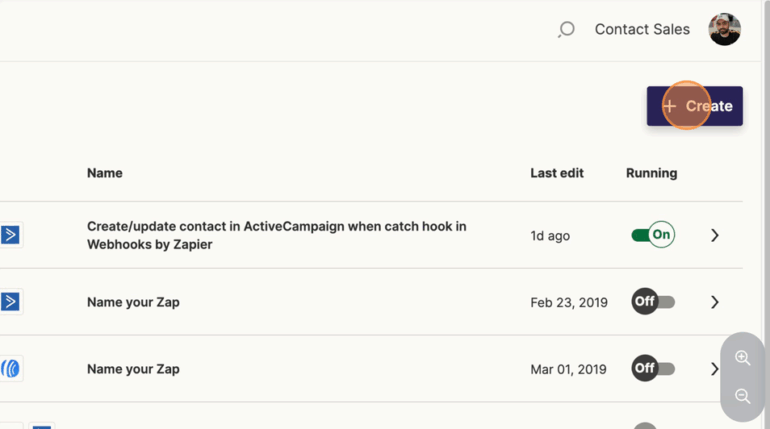Click ActiveCampaign icon on the Feb 23 zap
Image resolution: width=770 pixels, height=429 pixels.
[10, 302]
